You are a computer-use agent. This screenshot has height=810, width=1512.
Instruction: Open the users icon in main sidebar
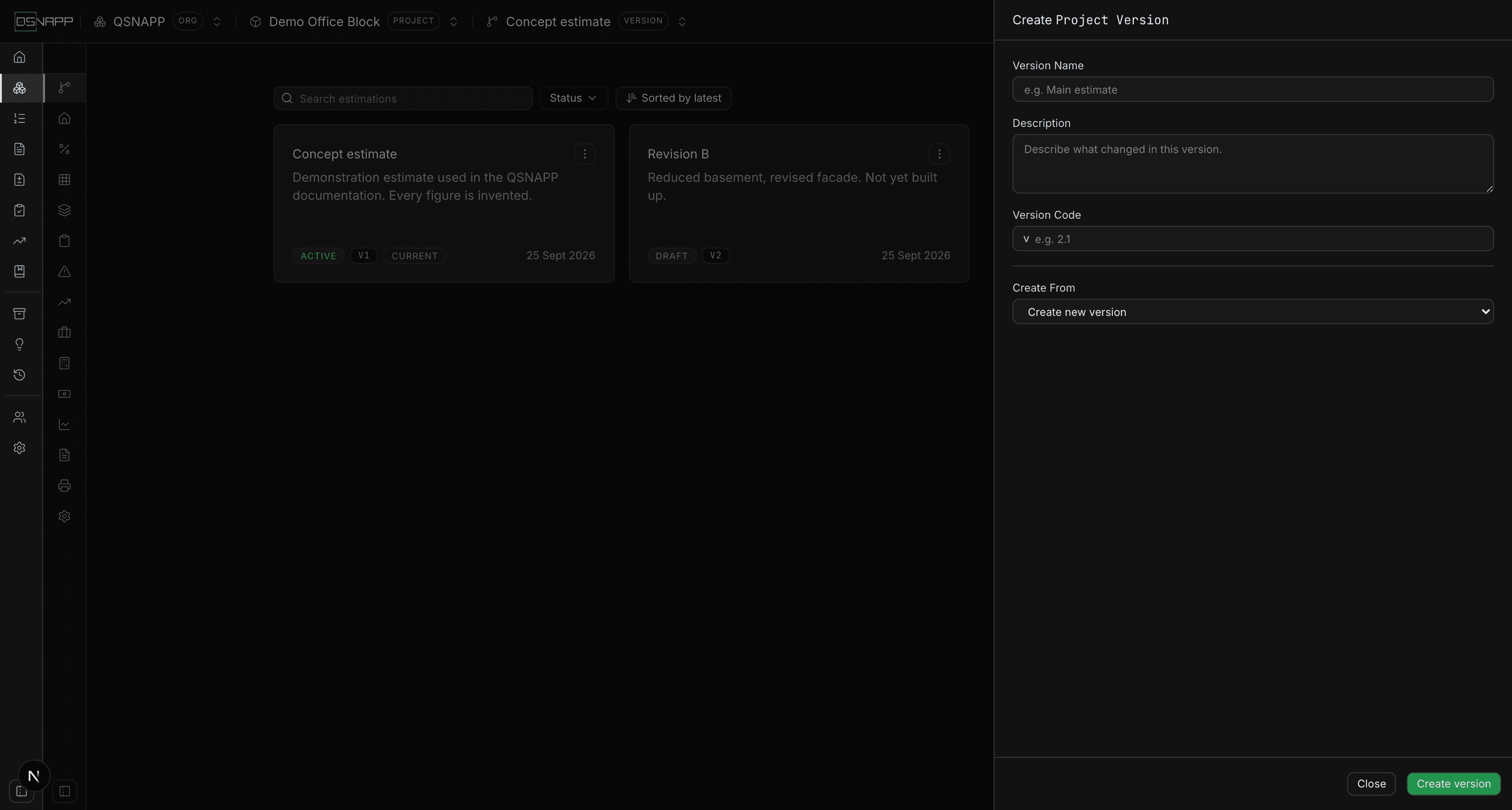(19, 417)
